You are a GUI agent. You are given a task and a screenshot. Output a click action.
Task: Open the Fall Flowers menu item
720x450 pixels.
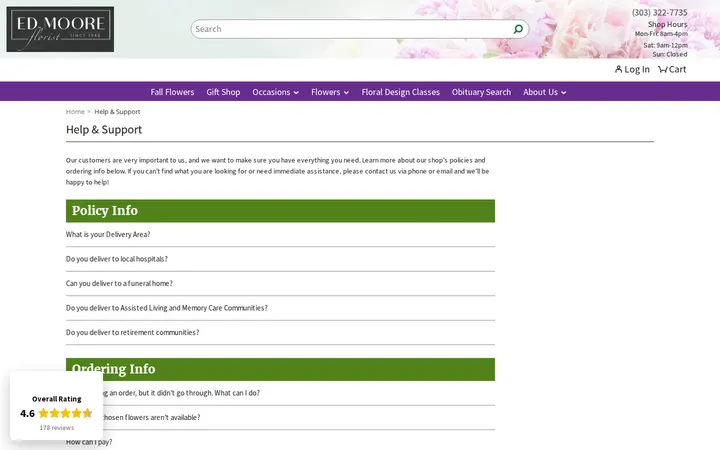point(172,92)
